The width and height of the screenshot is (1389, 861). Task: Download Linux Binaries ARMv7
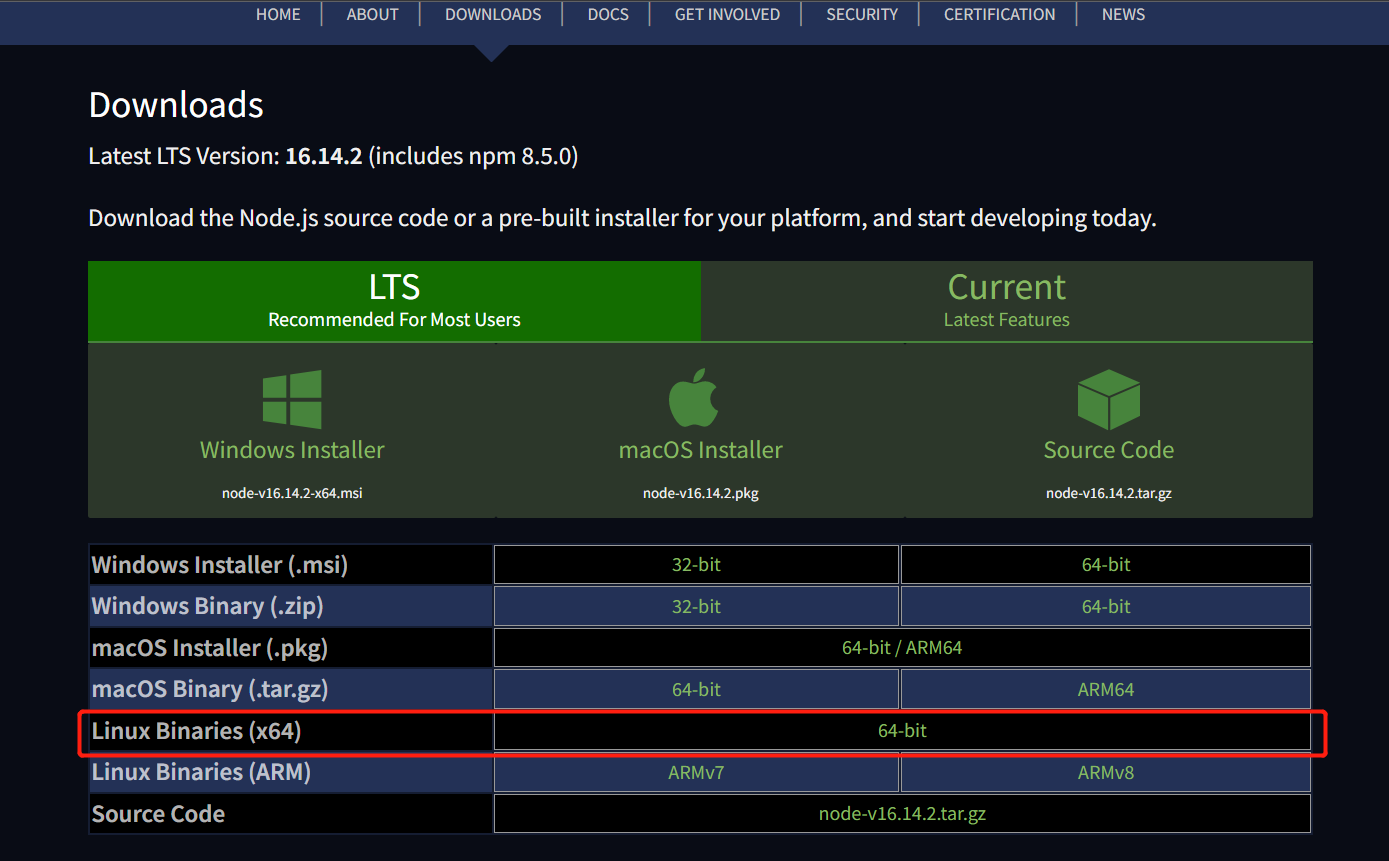[696, 772]
